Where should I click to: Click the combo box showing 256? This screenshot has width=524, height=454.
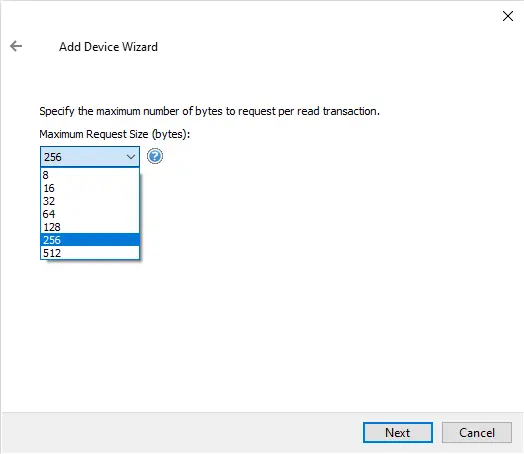(90, 157)
